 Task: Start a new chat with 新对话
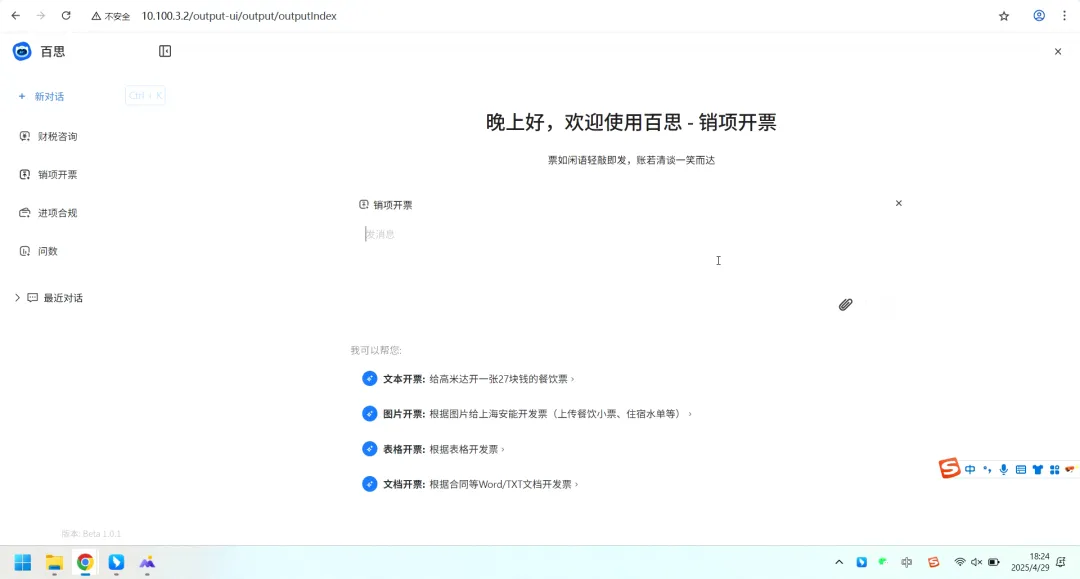[48, 96]
